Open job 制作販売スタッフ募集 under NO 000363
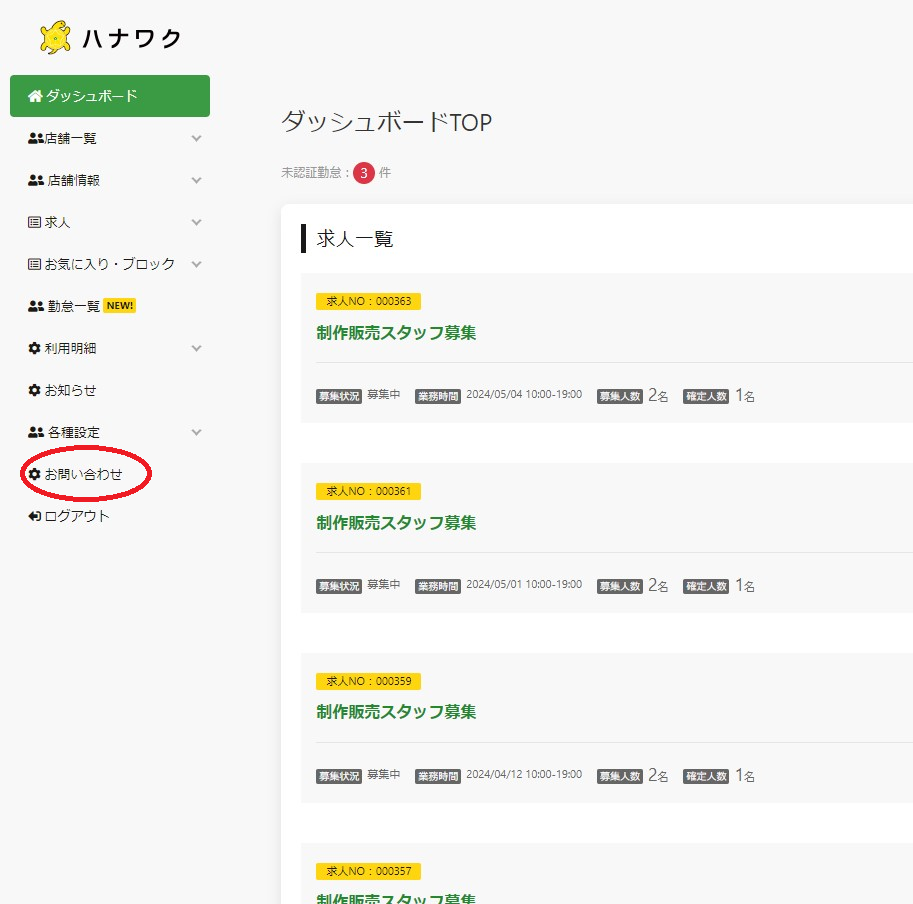The image size is (913, 904). click(x=396, y=333)
